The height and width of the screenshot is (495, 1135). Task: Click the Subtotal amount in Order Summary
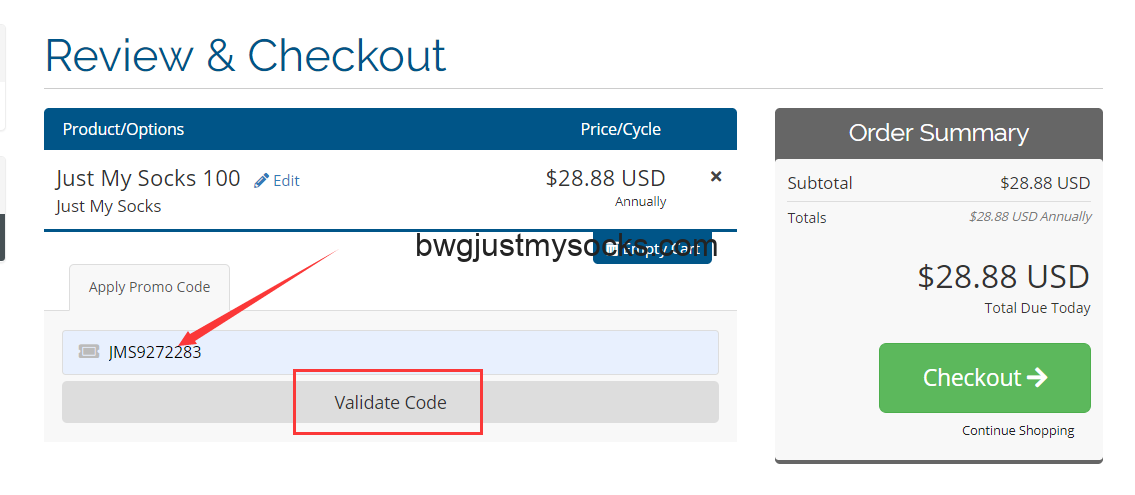1044,183
